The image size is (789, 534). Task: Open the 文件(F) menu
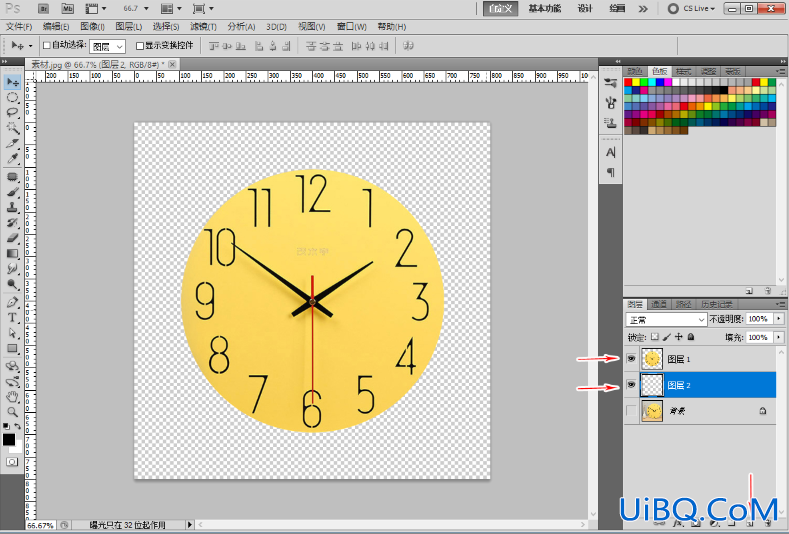19,27
